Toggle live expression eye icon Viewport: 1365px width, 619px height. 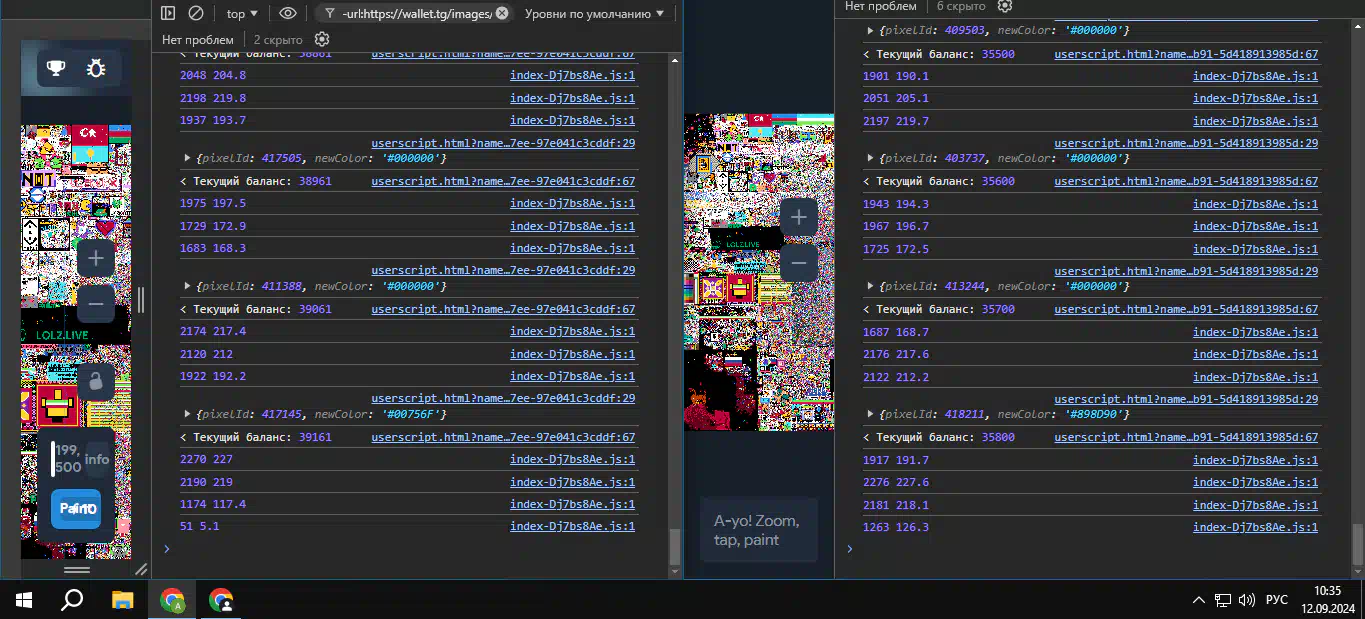point(288,13)
